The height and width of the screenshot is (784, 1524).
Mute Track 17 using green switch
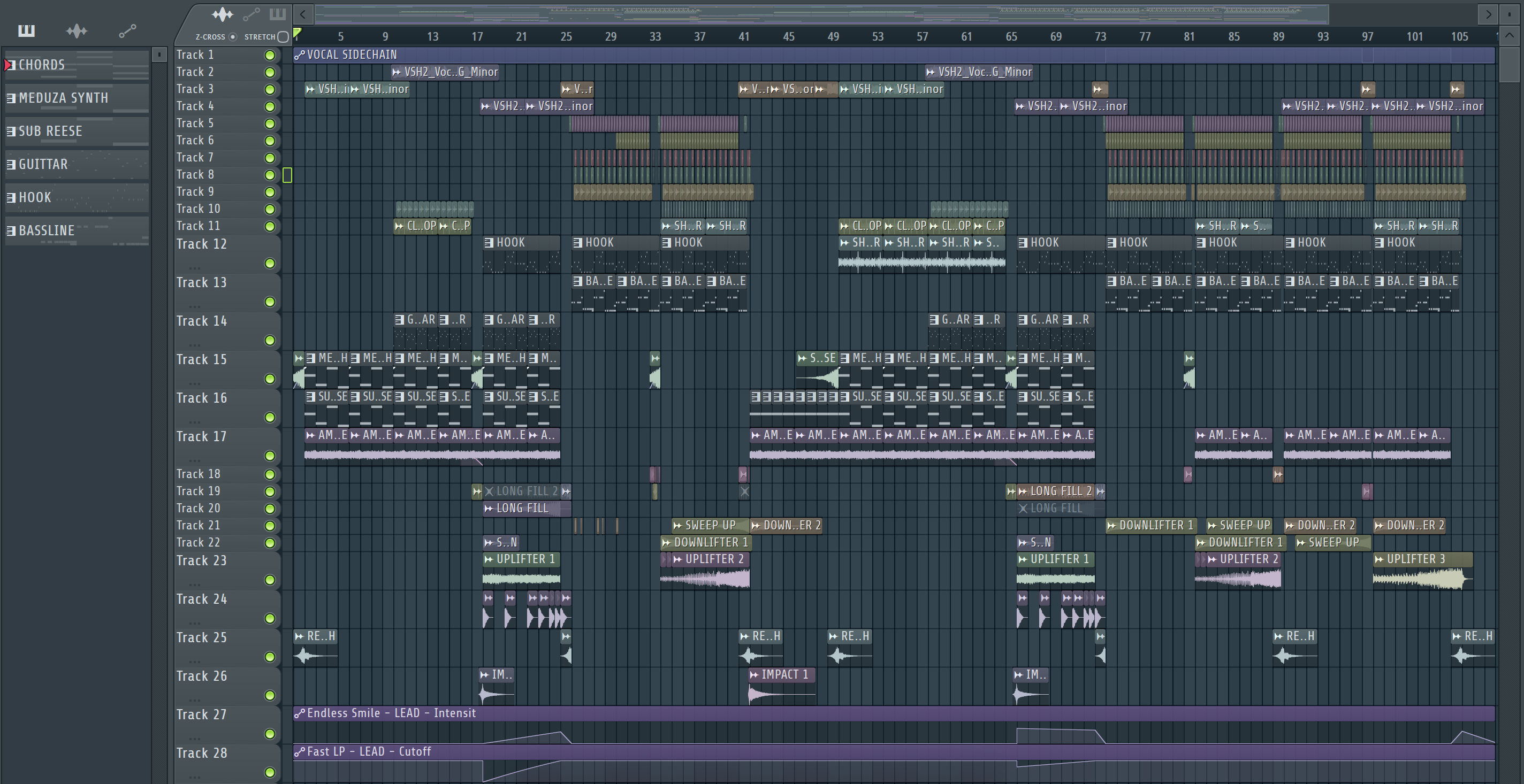click(270, 456)
